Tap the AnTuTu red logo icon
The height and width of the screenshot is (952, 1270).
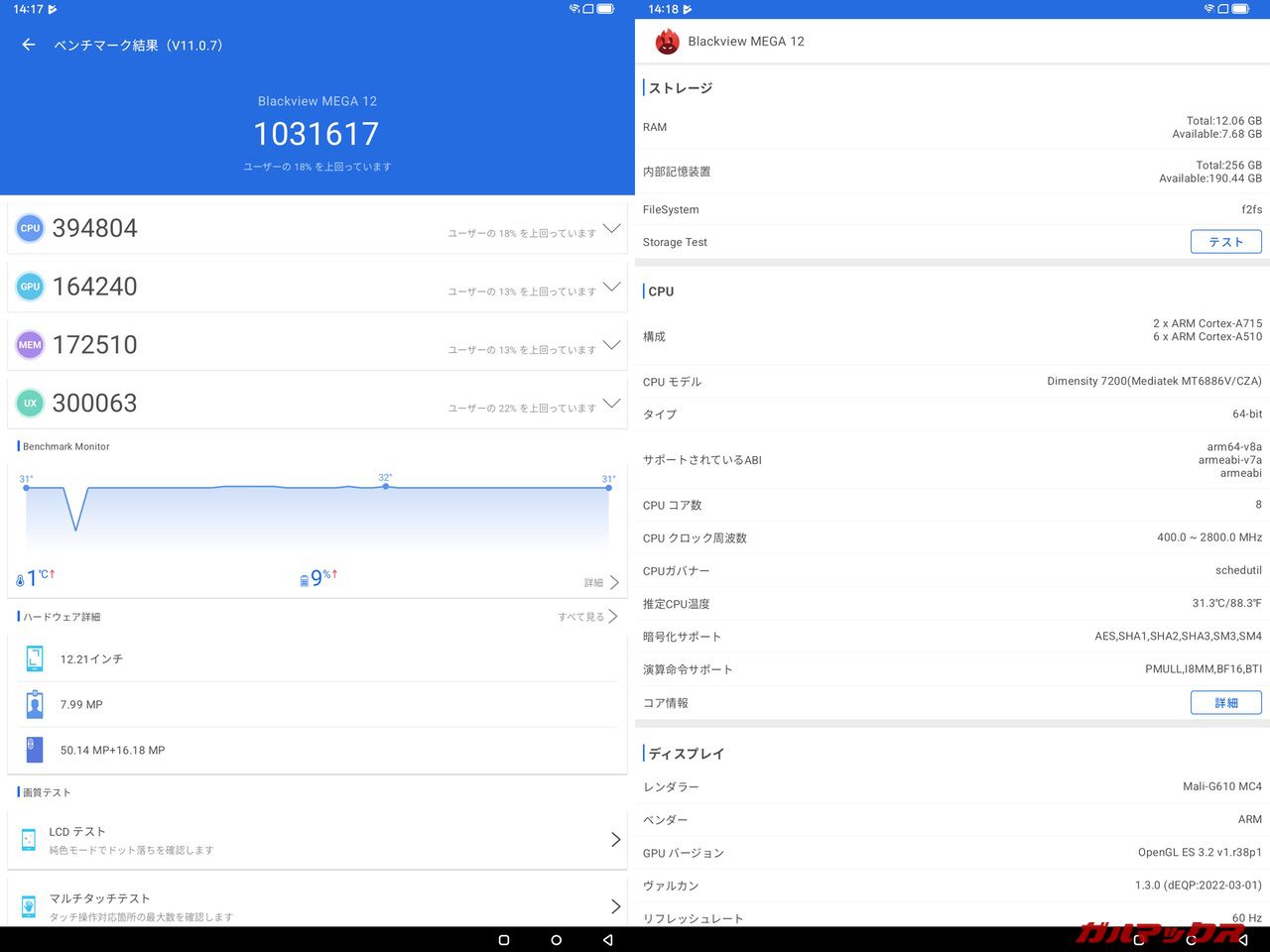tap(667, 42)
